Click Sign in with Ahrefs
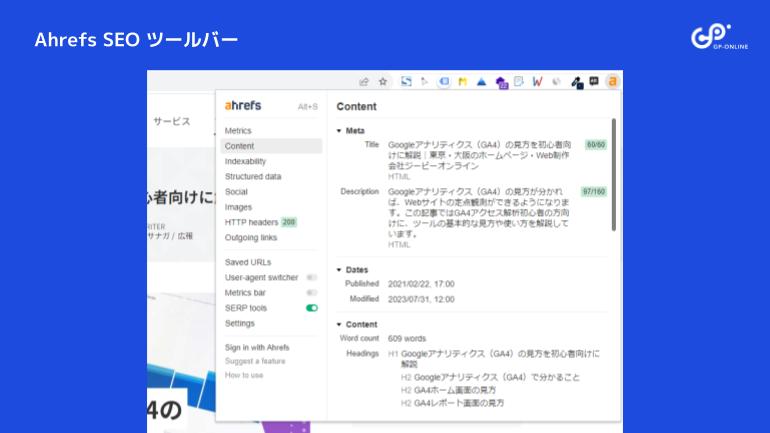770x433 pixels. point(257,347)
